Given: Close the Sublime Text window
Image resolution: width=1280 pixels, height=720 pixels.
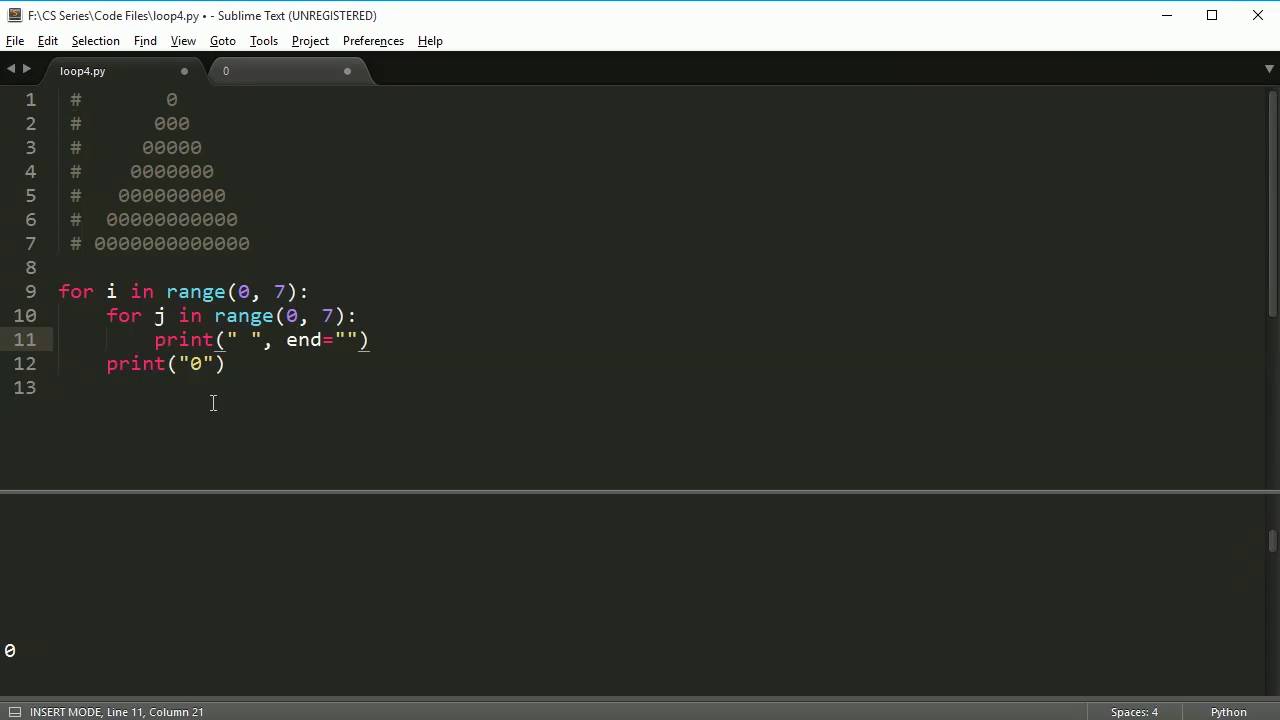Looking at the screenshot, I should [x=1258, y=15].
